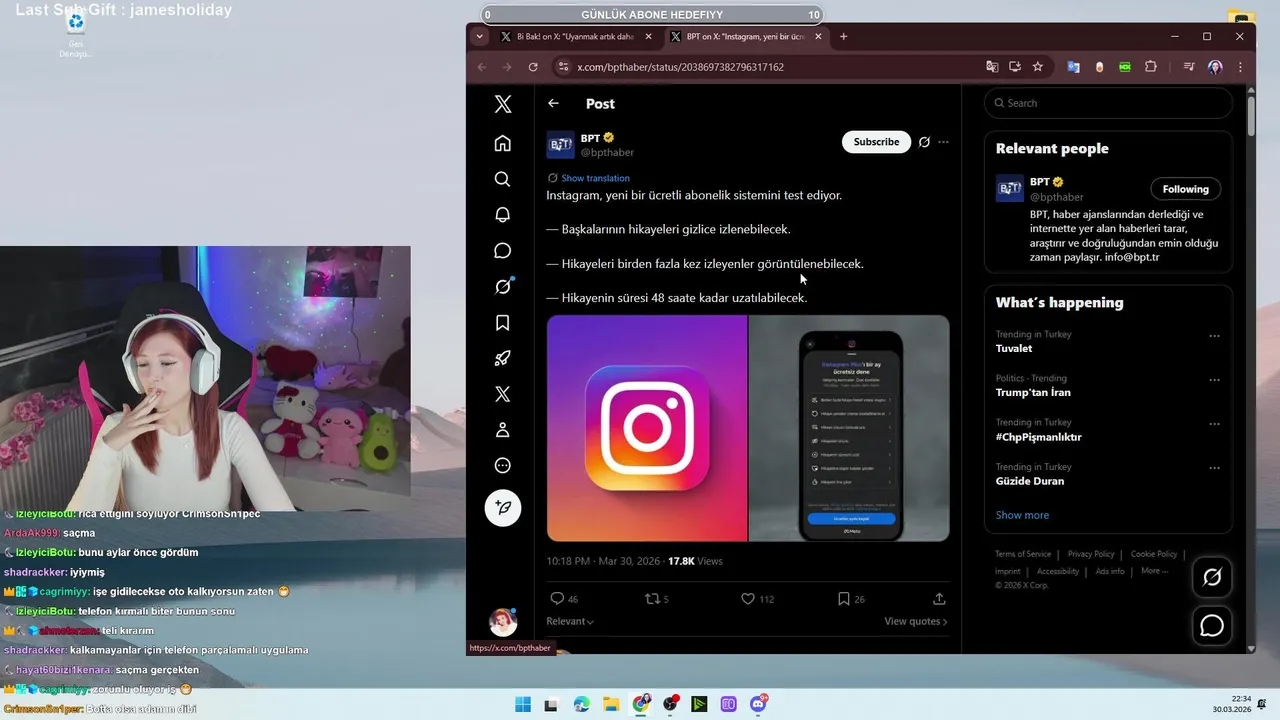Image resolution: width=1280 pixels, height=720 pixels.
Task: Select BPT on X browser tab
Action: pyautogui.click(x=745, y=37)
